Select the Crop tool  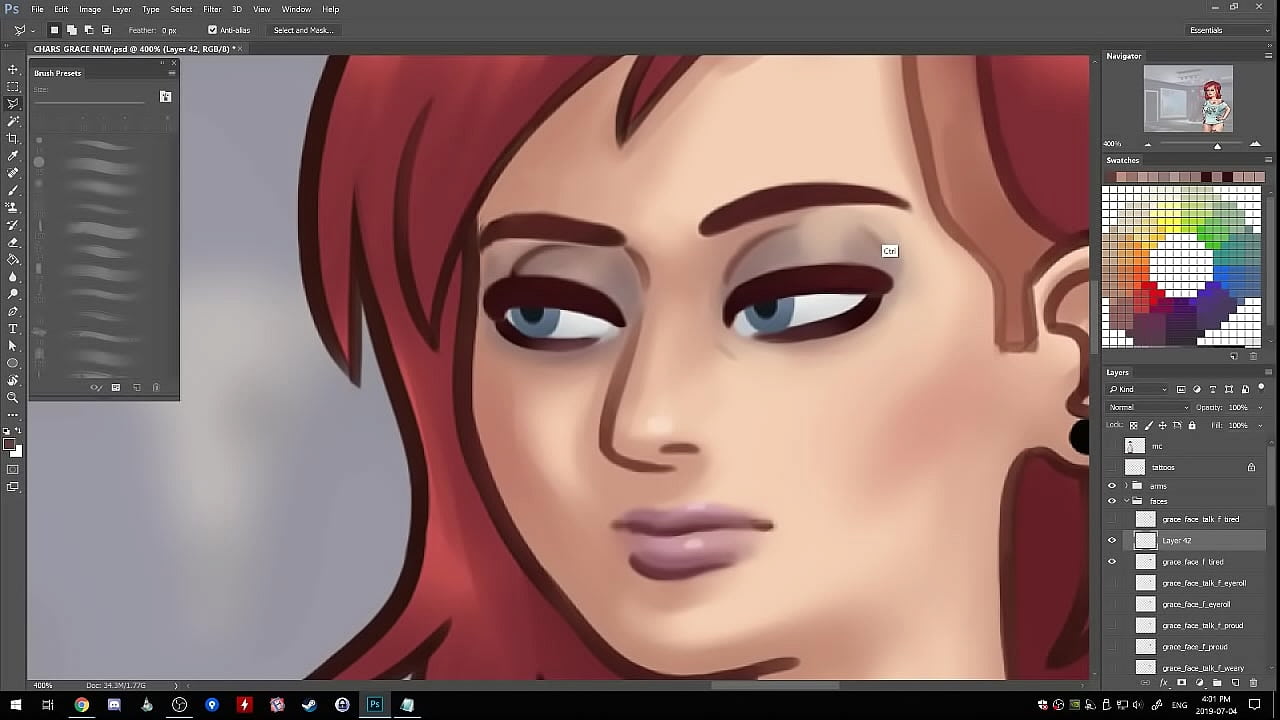[13, 138]
